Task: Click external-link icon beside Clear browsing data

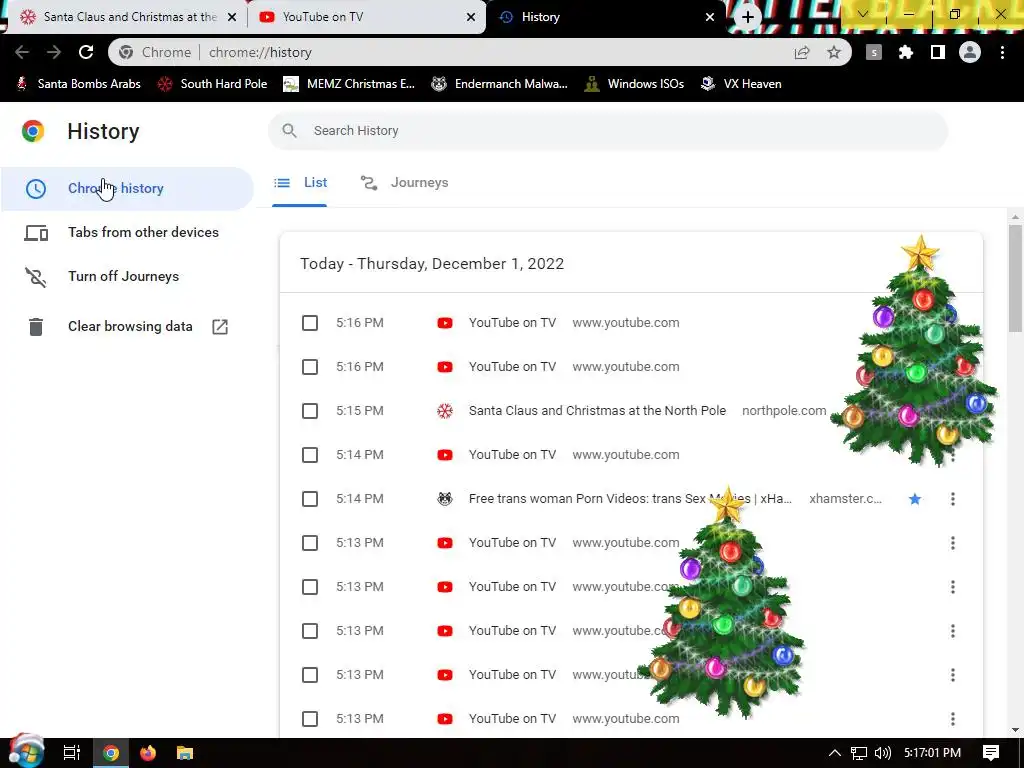Action: [220, 327]
